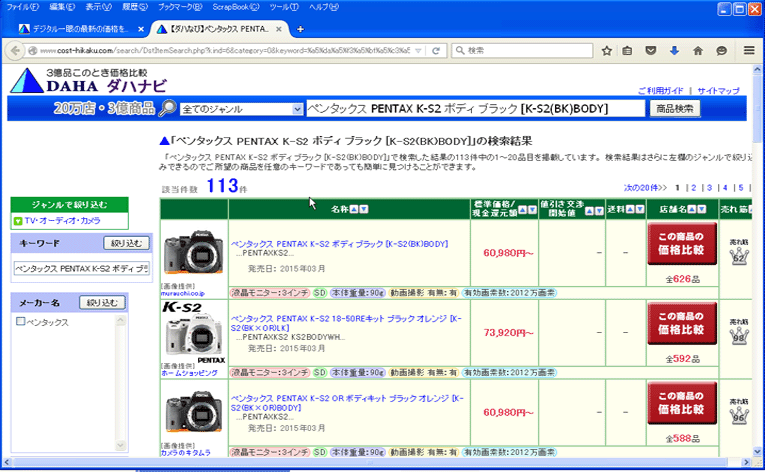The width and height of the screenshot is (765, 472).
Task: Click first product camera thumbnail
Action: click(194, 252)
